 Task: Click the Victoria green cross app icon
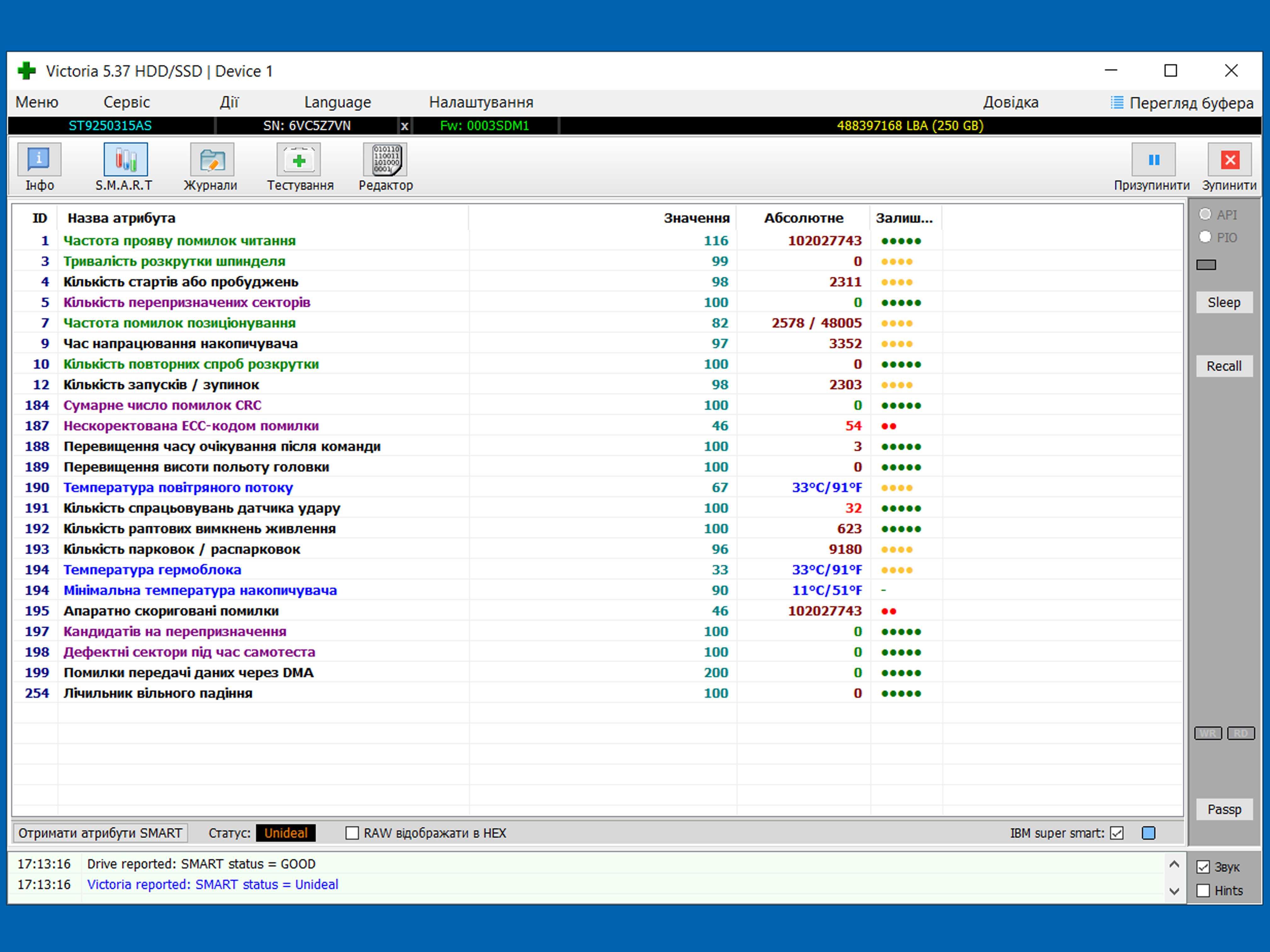click(26, 71)
